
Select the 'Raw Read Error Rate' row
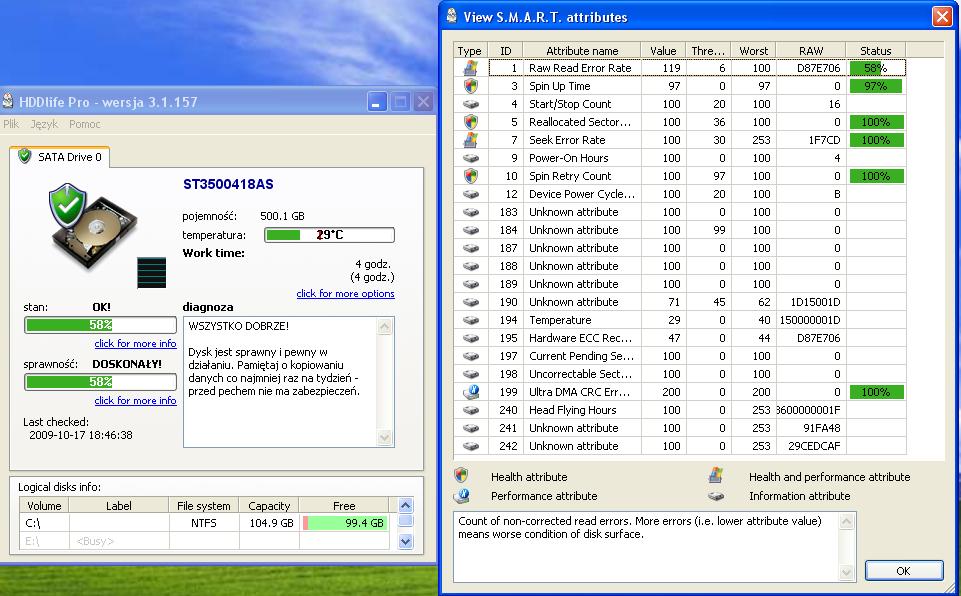pyautogui.click(x=680, y=68)
